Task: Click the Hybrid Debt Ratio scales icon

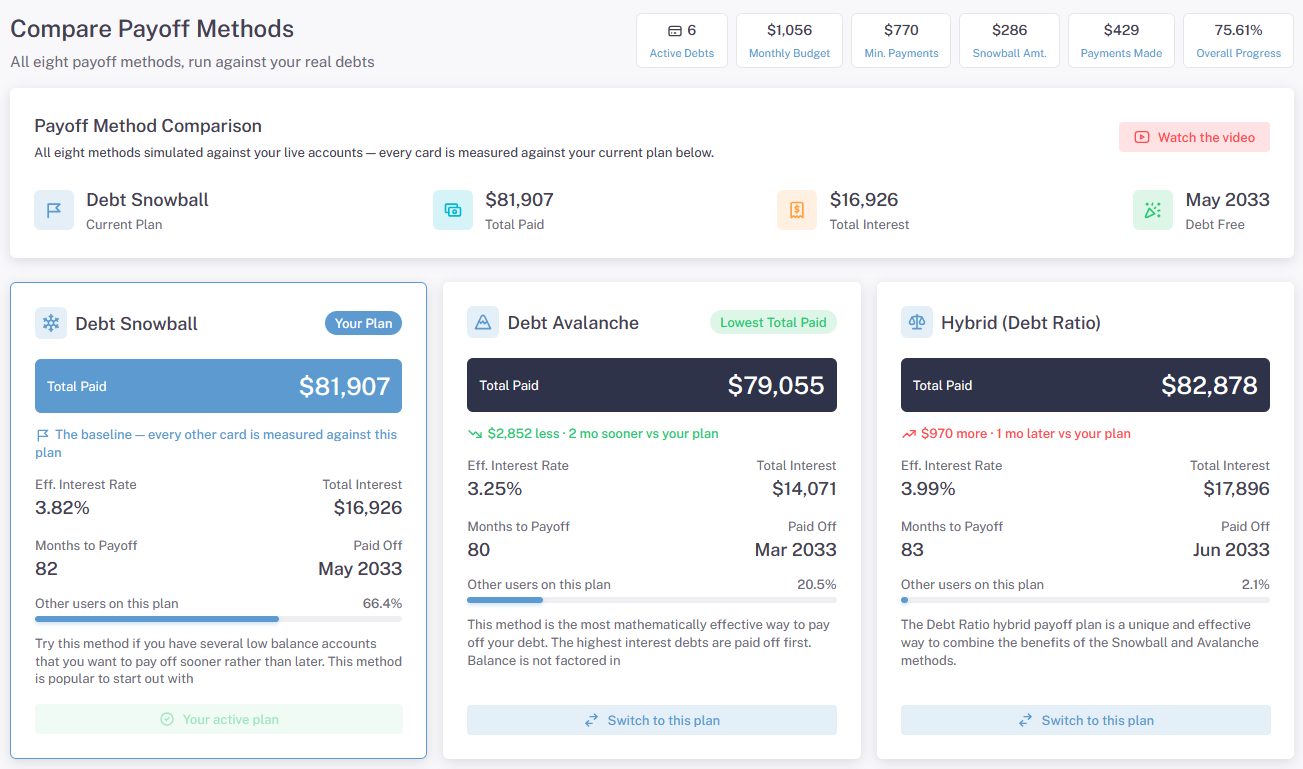Action: [917, 322]
